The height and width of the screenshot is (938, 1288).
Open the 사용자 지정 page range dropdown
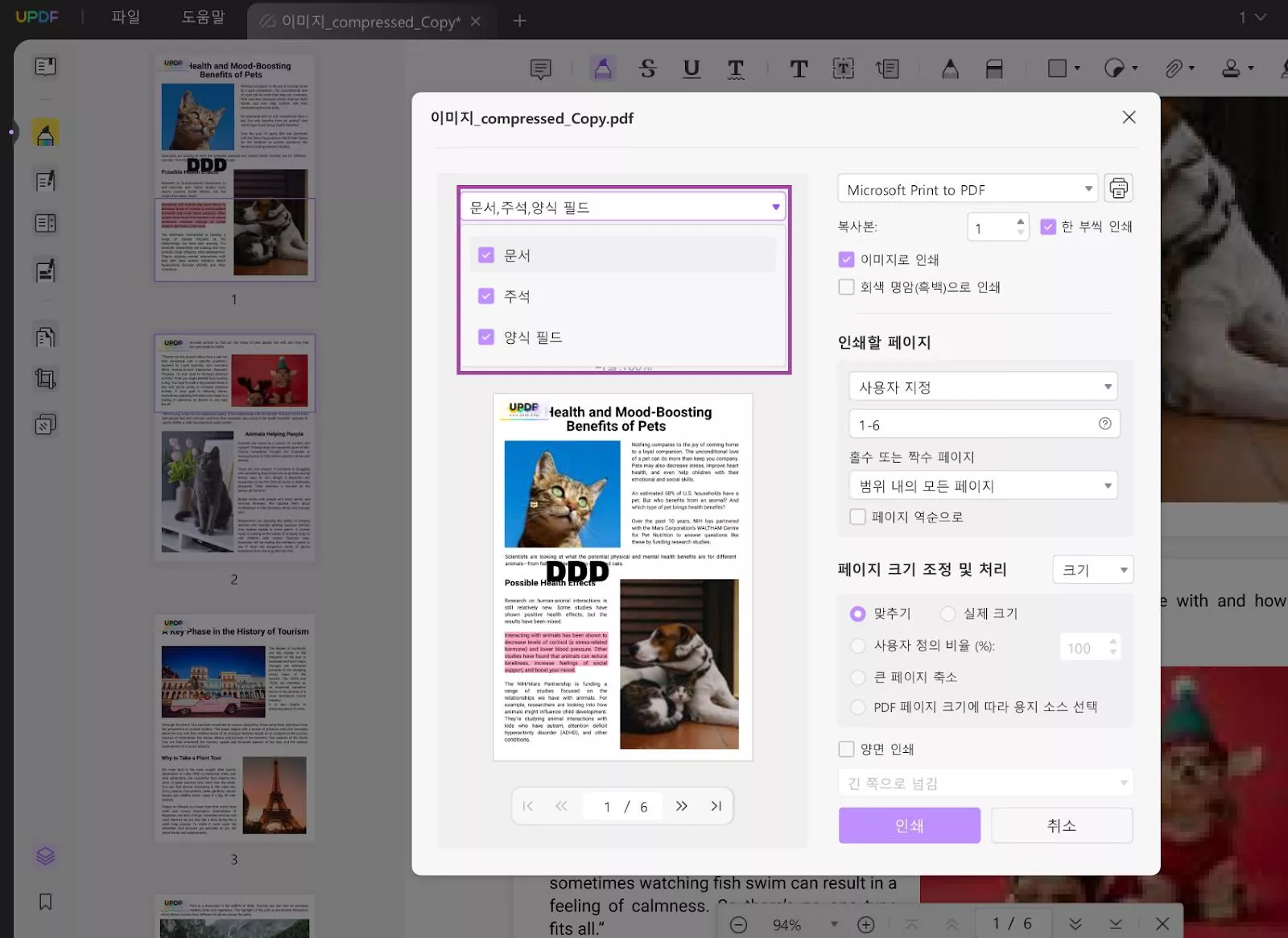pyautogui.click(x=983, y=387)
